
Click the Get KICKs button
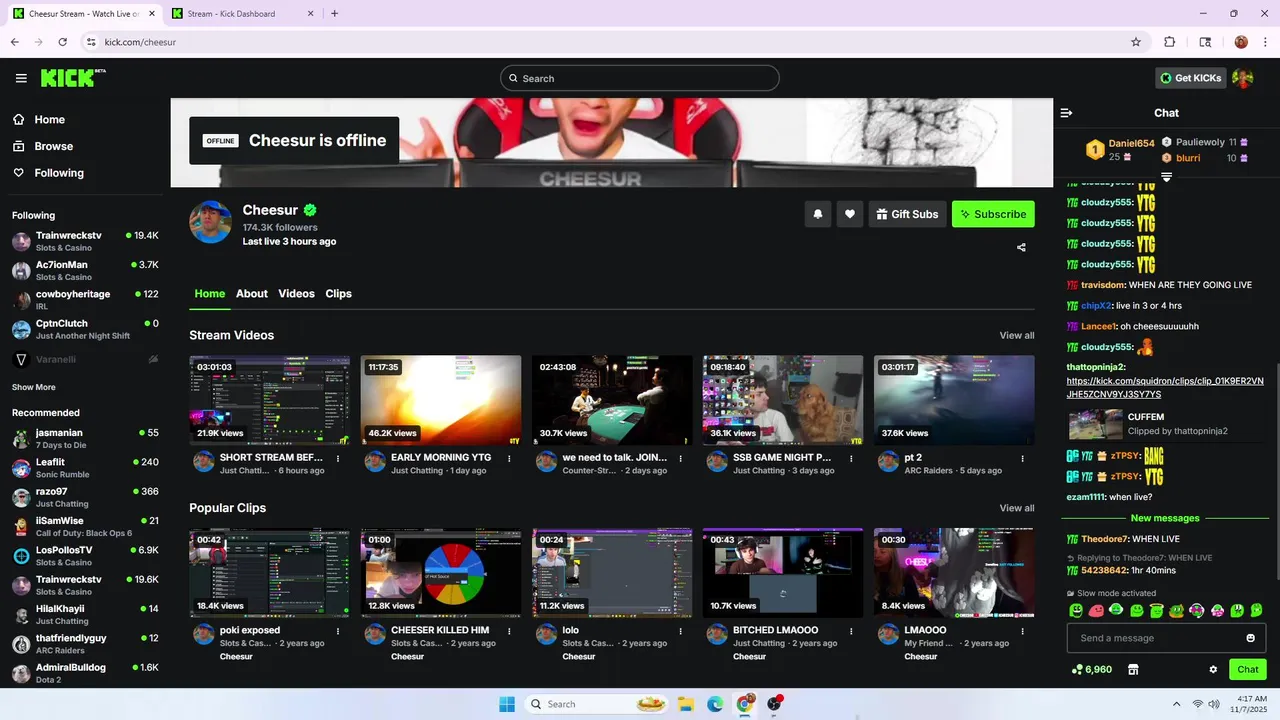click(1191, 78)
